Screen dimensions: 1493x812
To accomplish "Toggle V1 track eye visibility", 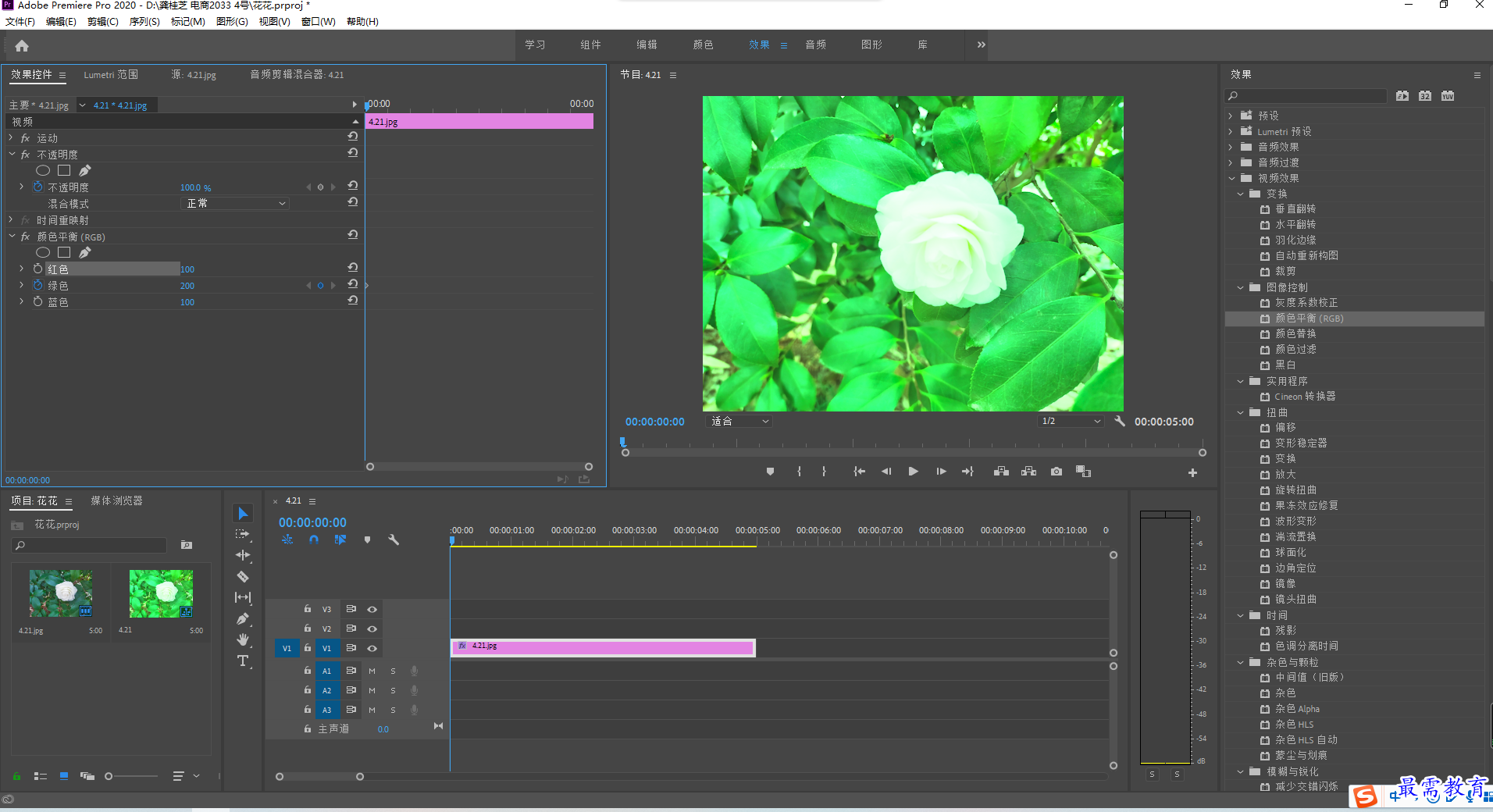I will 372,648.
